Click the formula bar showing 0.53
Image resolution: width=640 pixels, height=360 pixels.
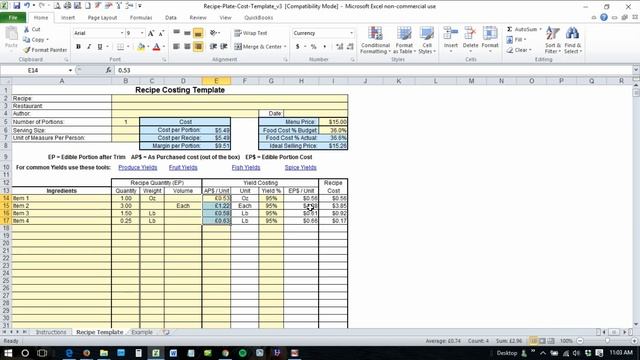373,70
